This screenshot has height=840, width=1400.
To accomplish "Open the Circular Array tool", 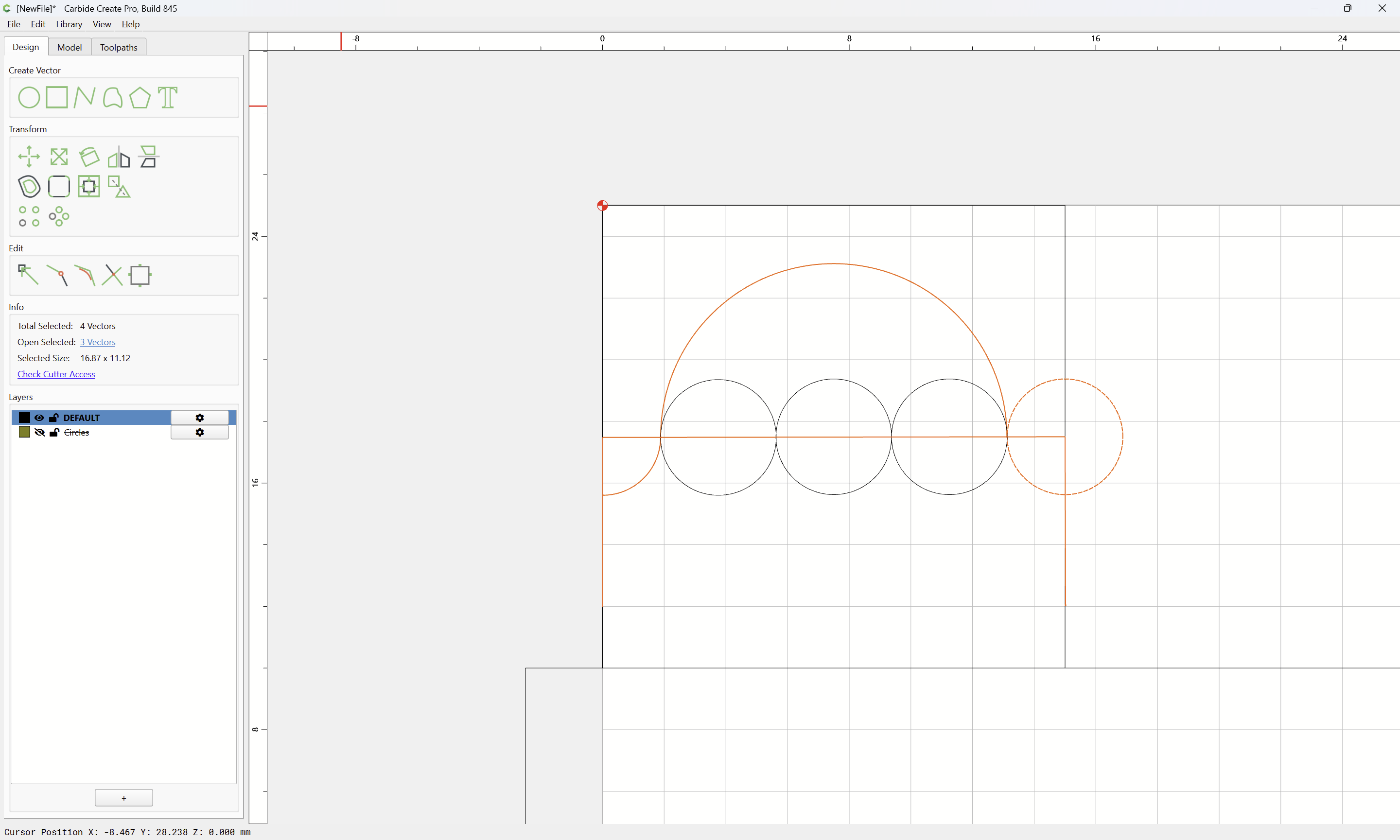I will (59, 216).
